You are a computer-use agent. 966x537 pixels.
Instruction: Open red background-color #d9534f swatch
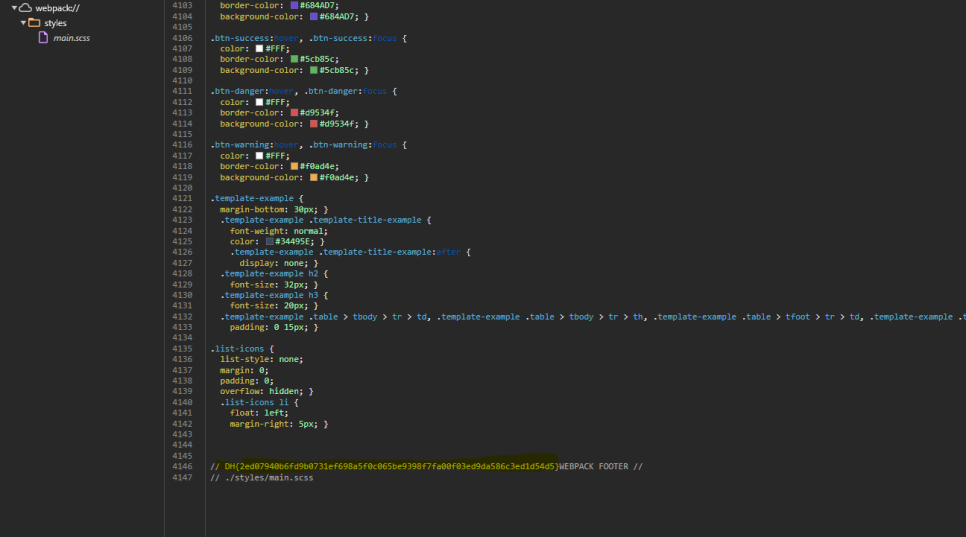pos(314,124)
